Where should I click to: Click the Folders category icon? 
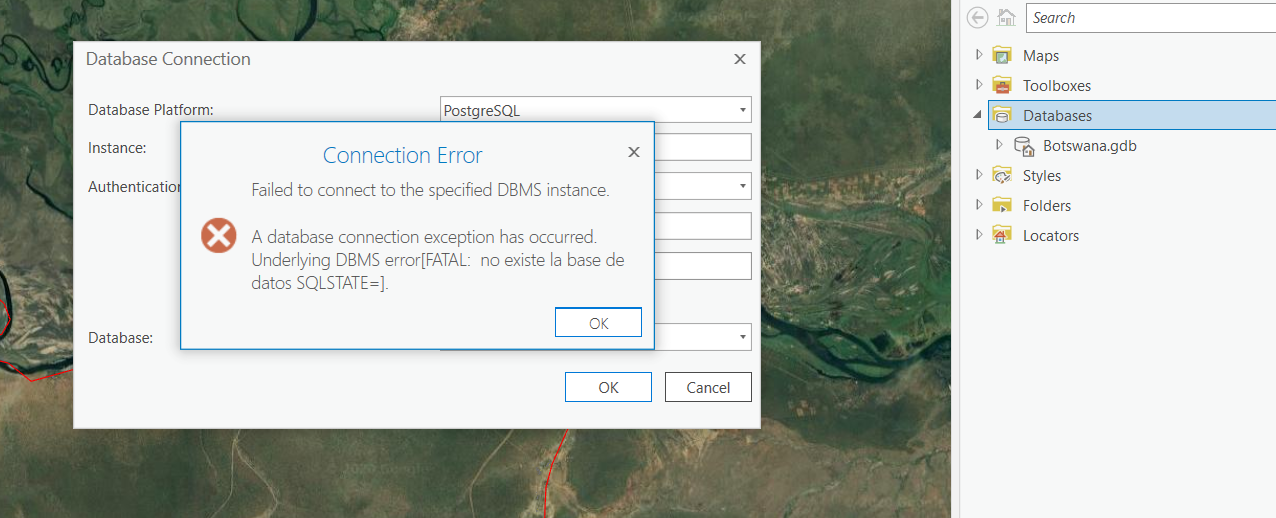(x=1002, y=206)
